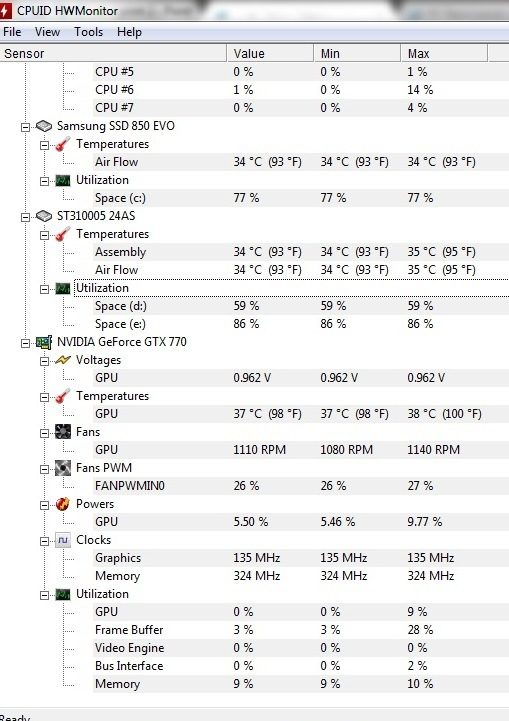Collapse the ST310005 24AS Utilization section
The image size is (509, 721).
point(45,289)
